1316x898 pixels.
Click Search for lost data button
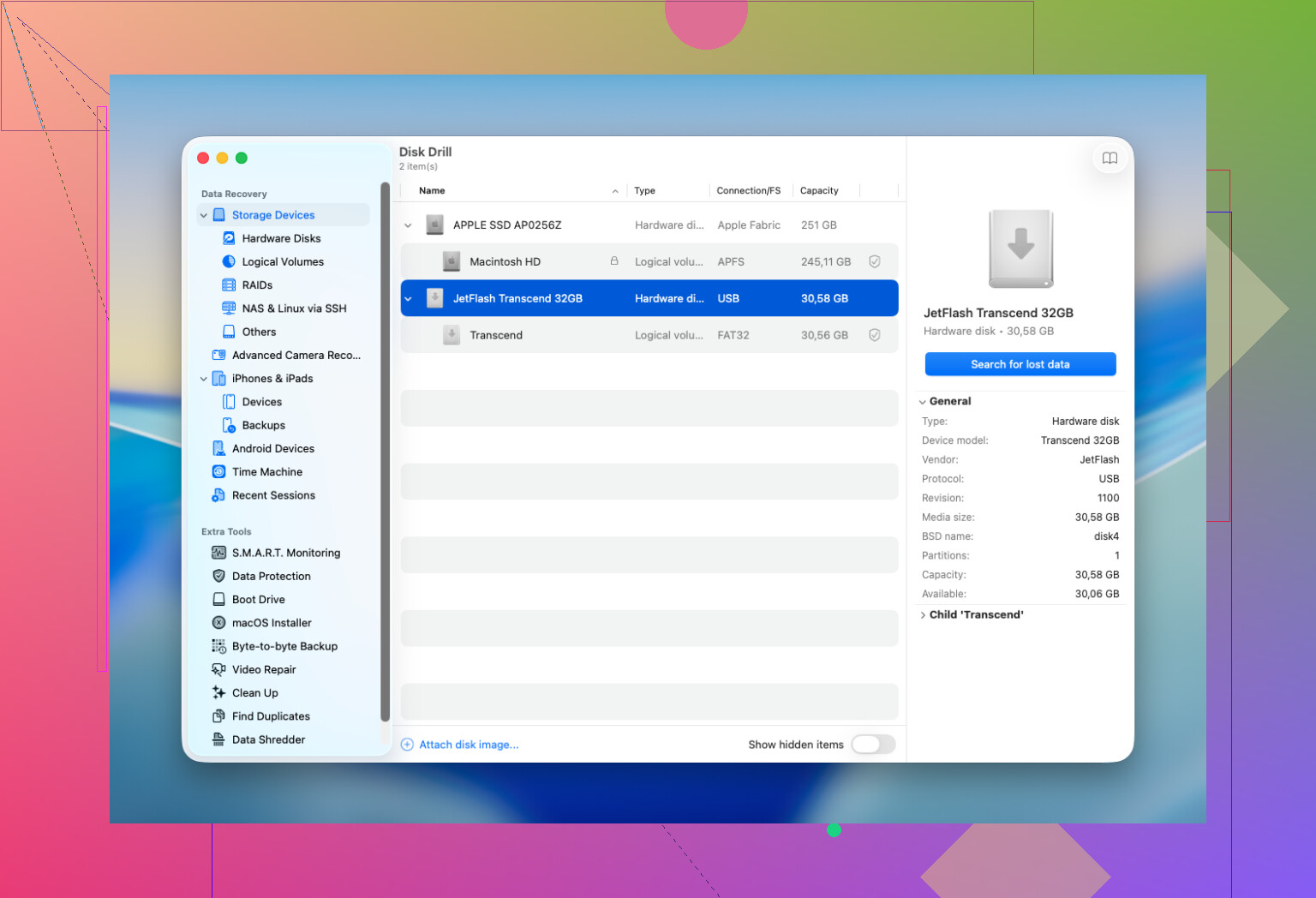pyautogui.click(x=1020, y=364)
